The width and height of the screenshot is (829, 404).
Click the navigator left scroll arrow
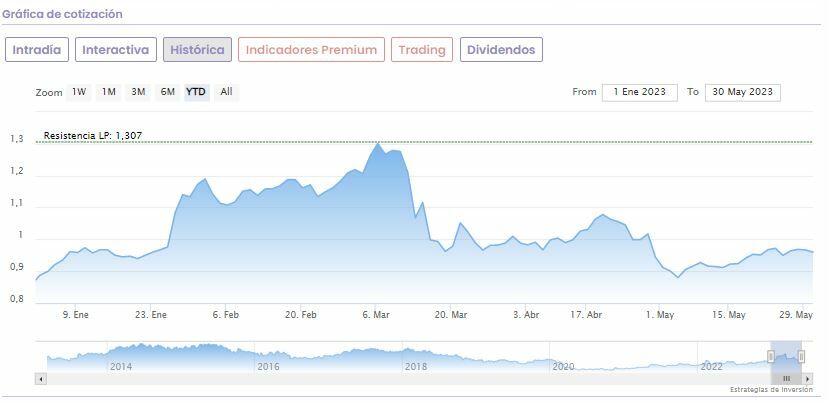pos(41,379)
